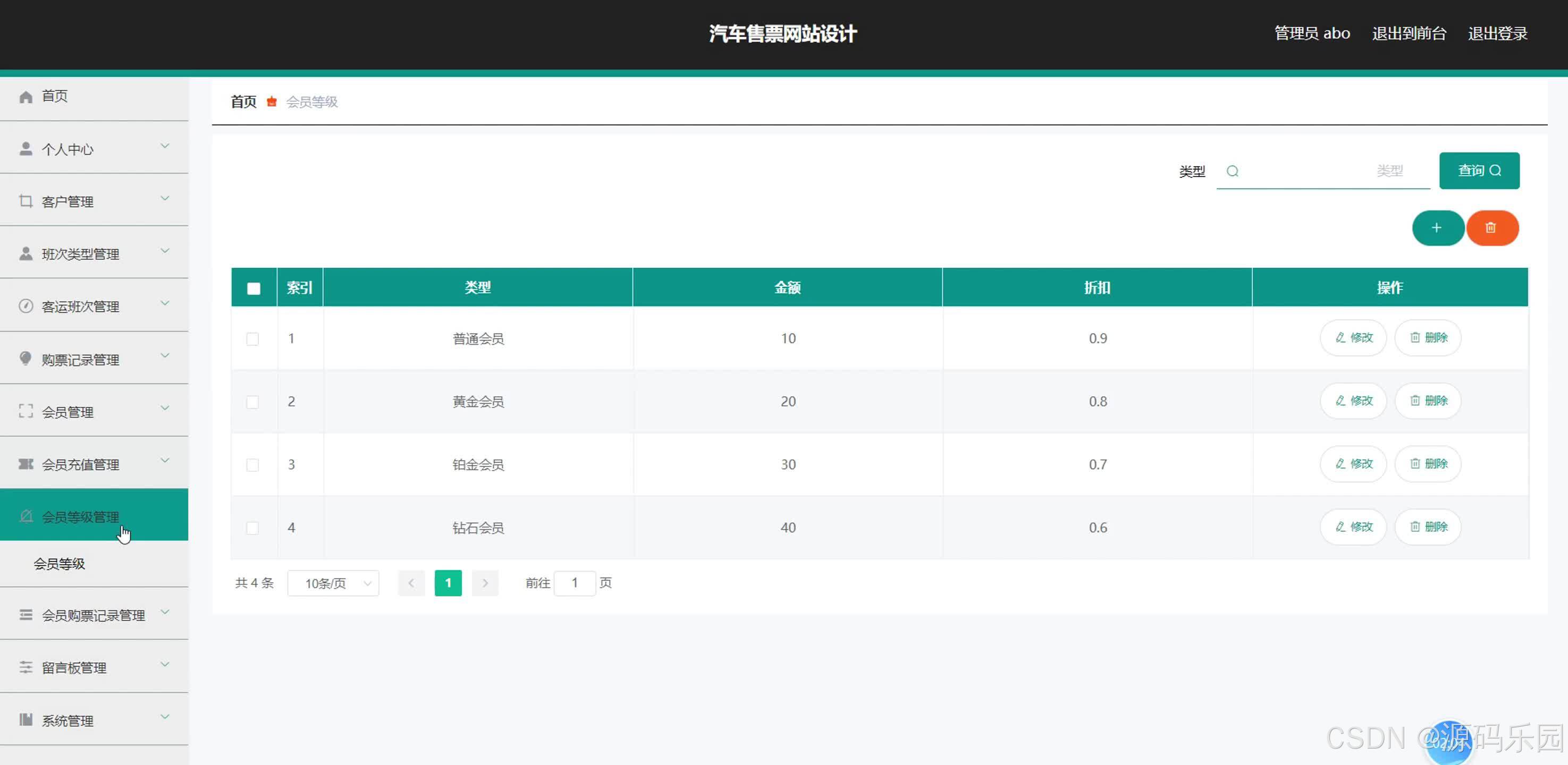Click the 修改 button for 黄金会员

tap(1353, 401)
